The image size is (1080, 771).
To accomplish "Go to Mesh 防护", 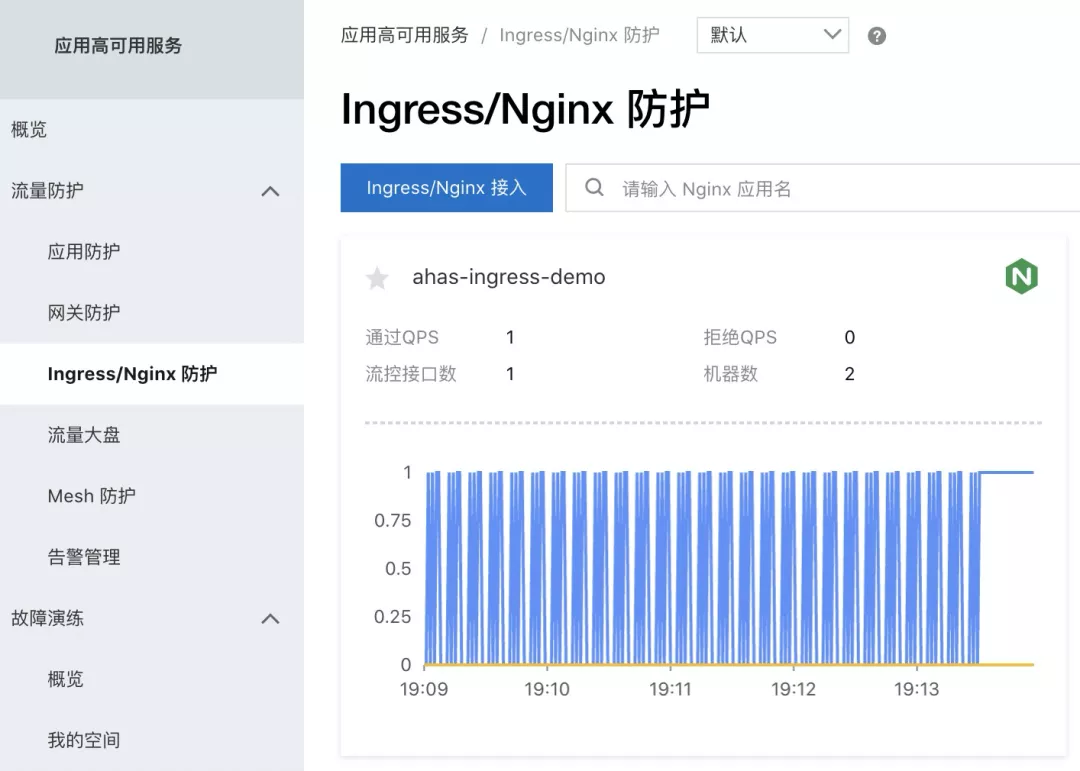I will [92, 495].
